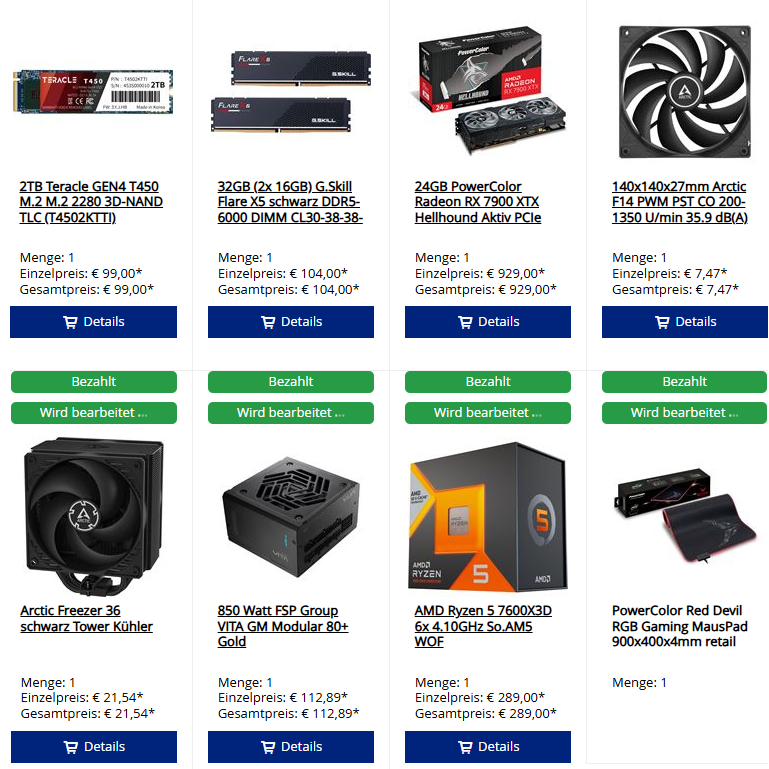
Task: Click the PowerColor Hellhound graphics card image
Action: 492,91
